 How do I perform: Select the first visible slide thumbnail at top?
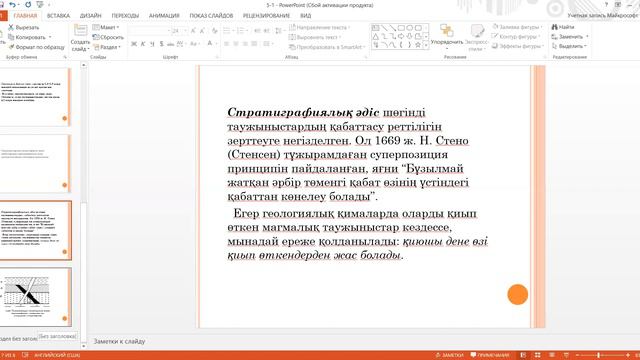click(35, 97)
